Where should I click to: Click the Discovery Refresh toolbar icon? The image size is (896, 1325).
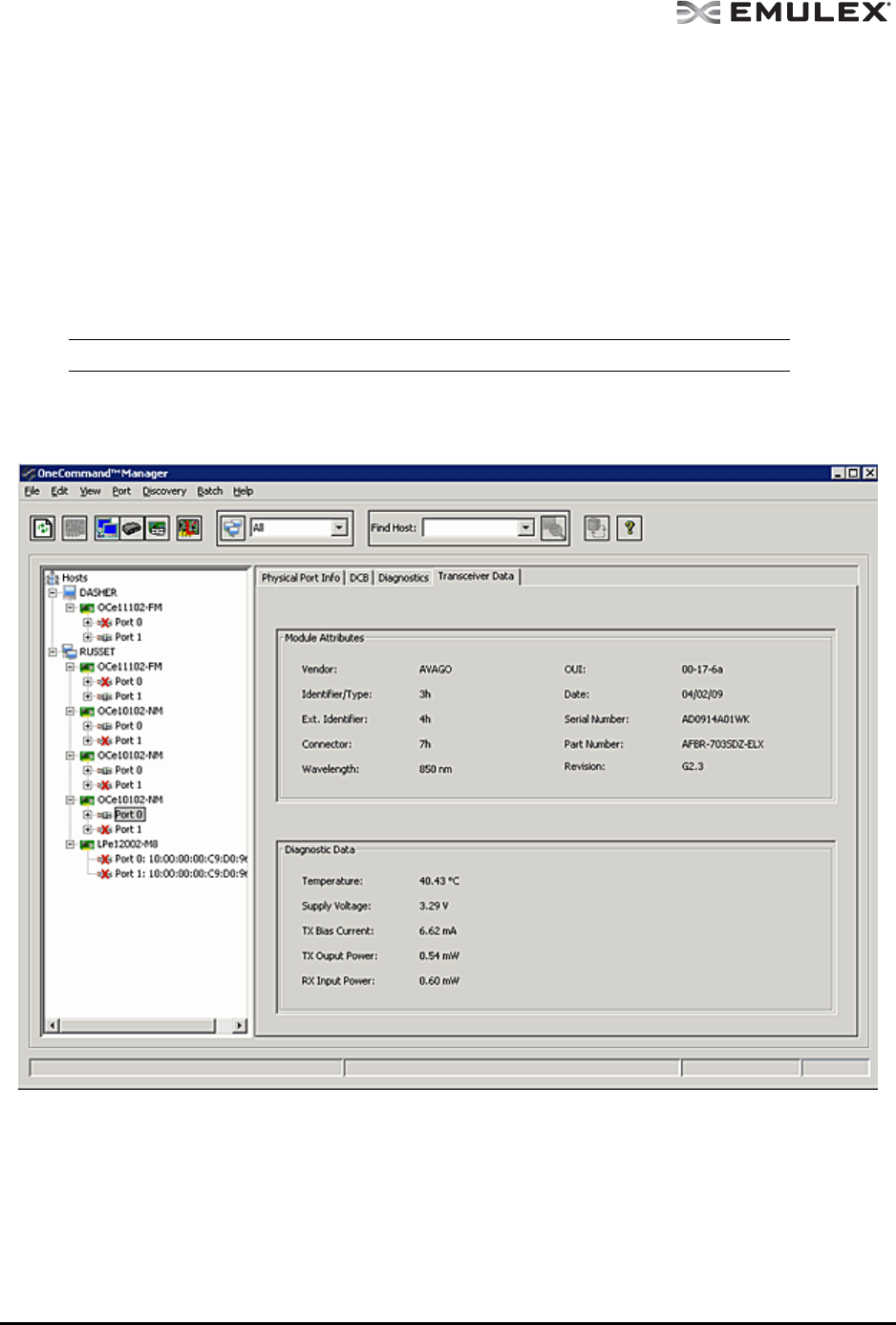(x=43, y=527)
